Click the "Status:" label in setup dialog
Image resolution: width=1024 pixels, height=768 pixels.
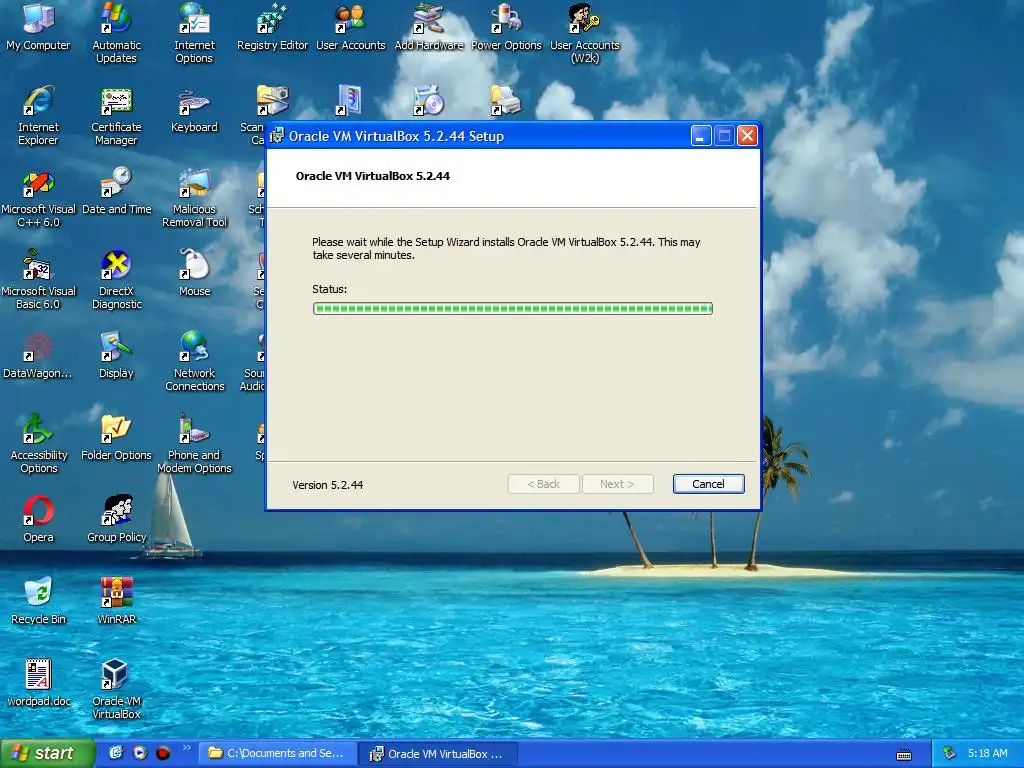coord(330,289)
